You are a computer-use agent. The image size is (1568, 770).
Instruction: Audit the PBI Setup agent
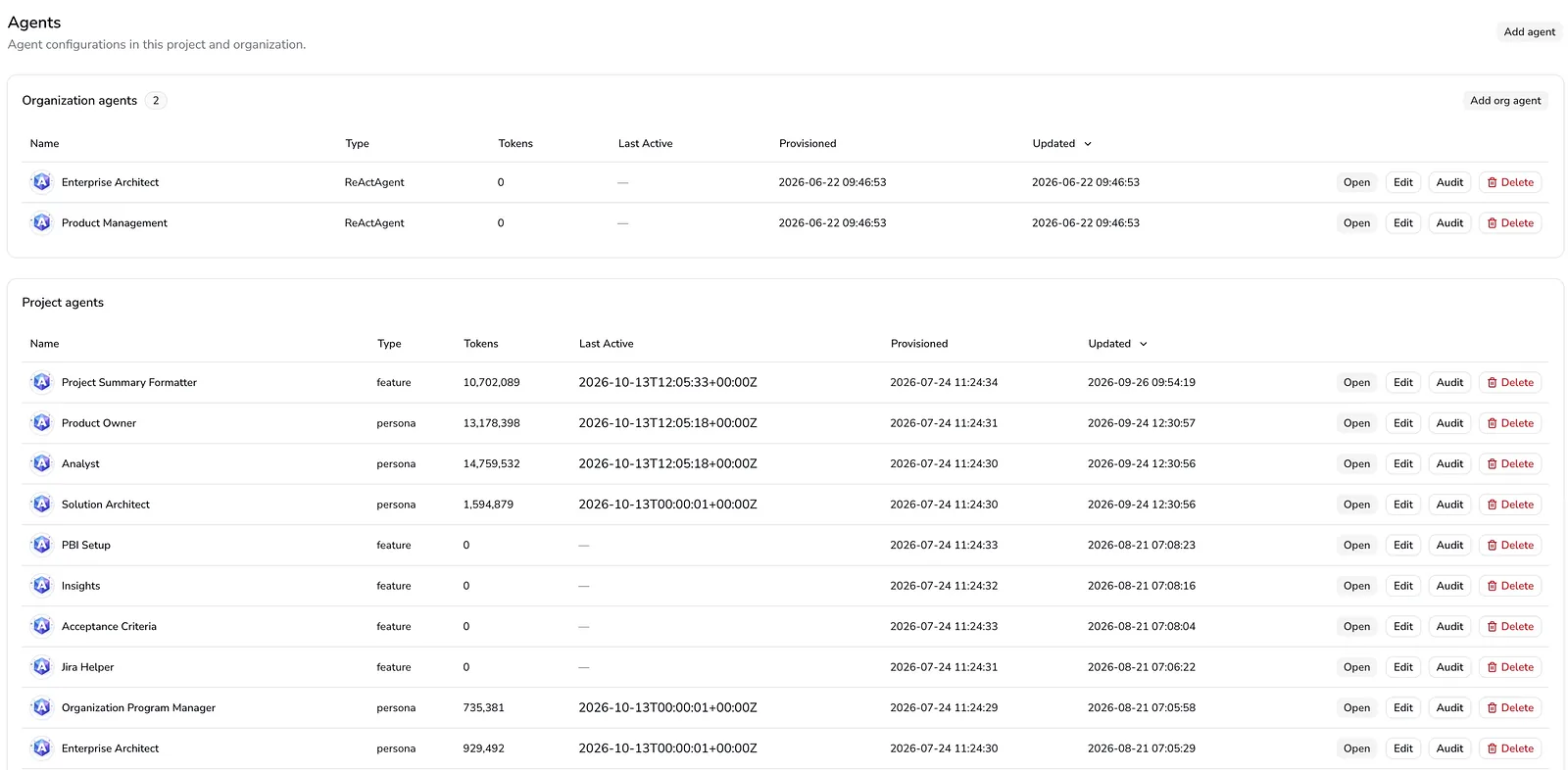1449,545
